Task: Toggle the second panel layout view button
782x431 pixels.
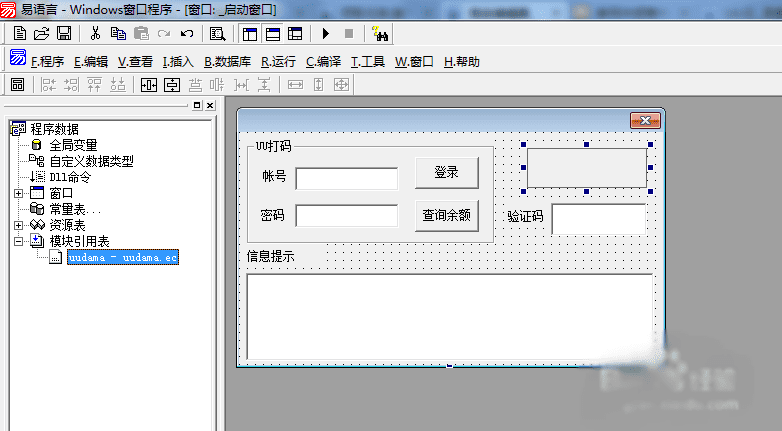Action: click(x=272, y=33)
